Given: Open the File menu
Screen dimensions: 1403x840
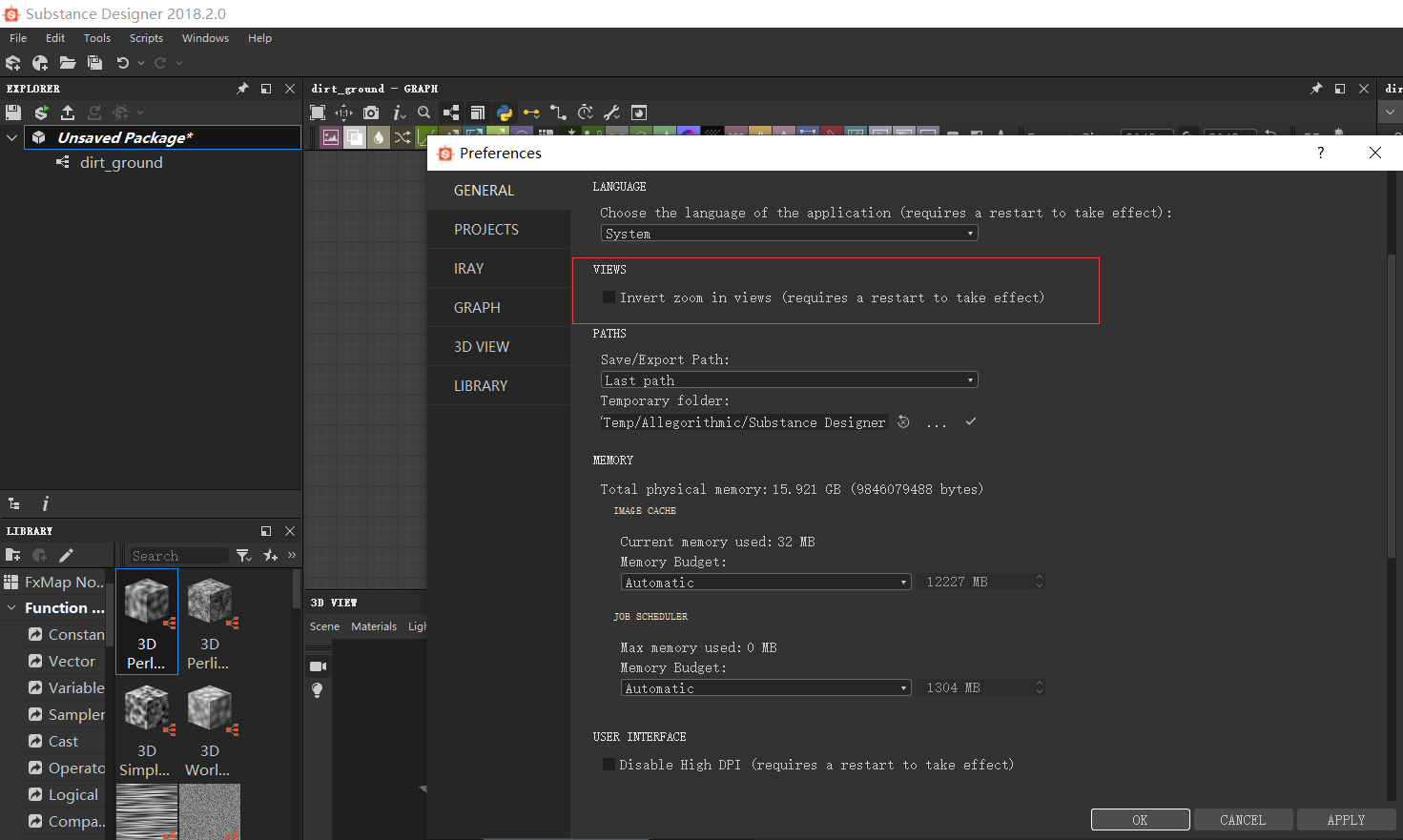Looking at the screenshot, I should pos(18,38).
